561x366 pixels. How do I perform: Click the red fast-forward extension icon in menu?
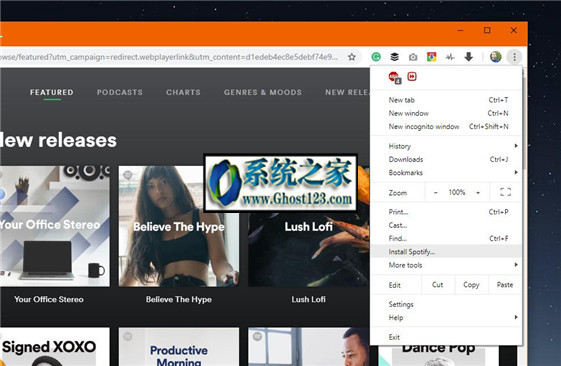coord(412,77)
